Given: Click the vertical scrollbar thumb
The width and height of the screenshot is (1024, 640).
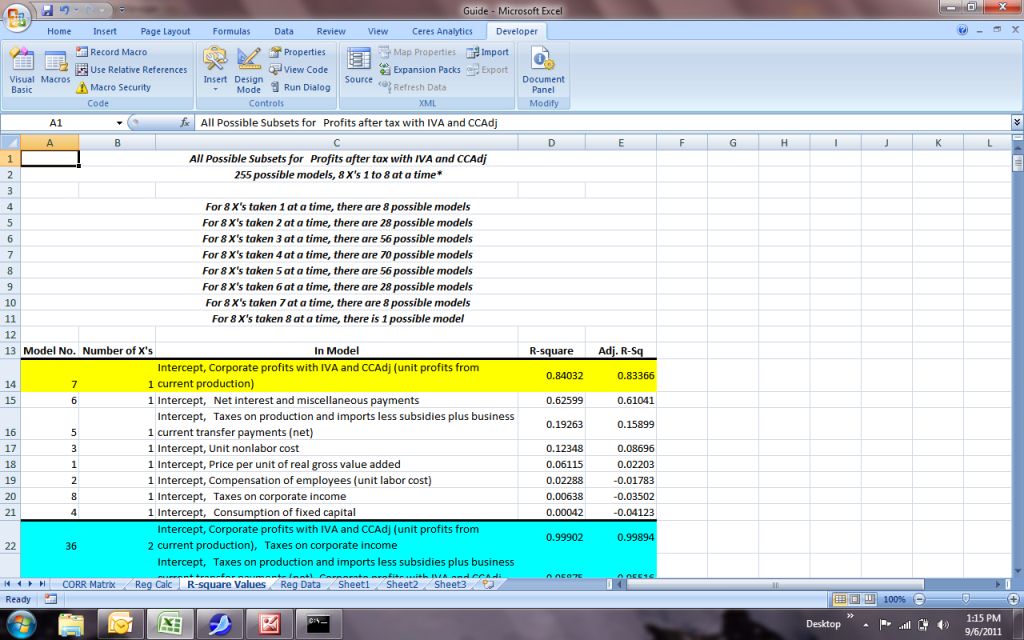Looking at the screenshot, I should tap(1017, 163).
